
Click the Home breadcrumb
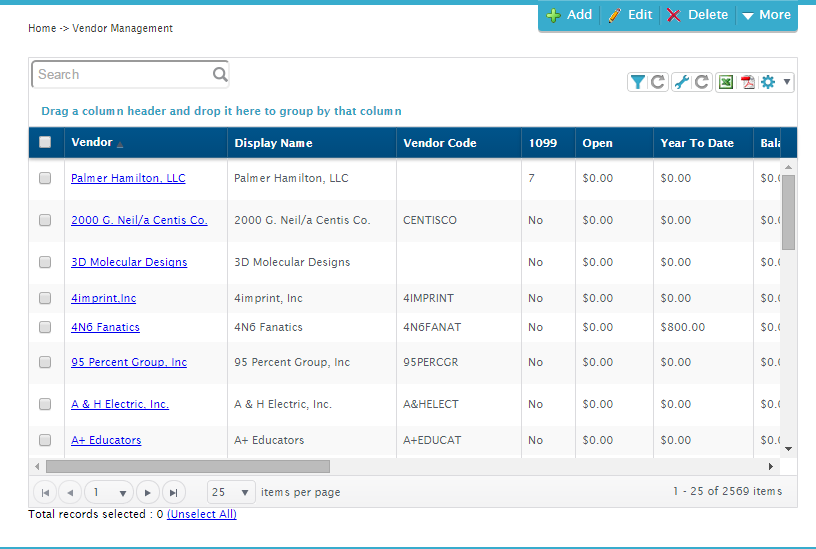tap(42, 28)
